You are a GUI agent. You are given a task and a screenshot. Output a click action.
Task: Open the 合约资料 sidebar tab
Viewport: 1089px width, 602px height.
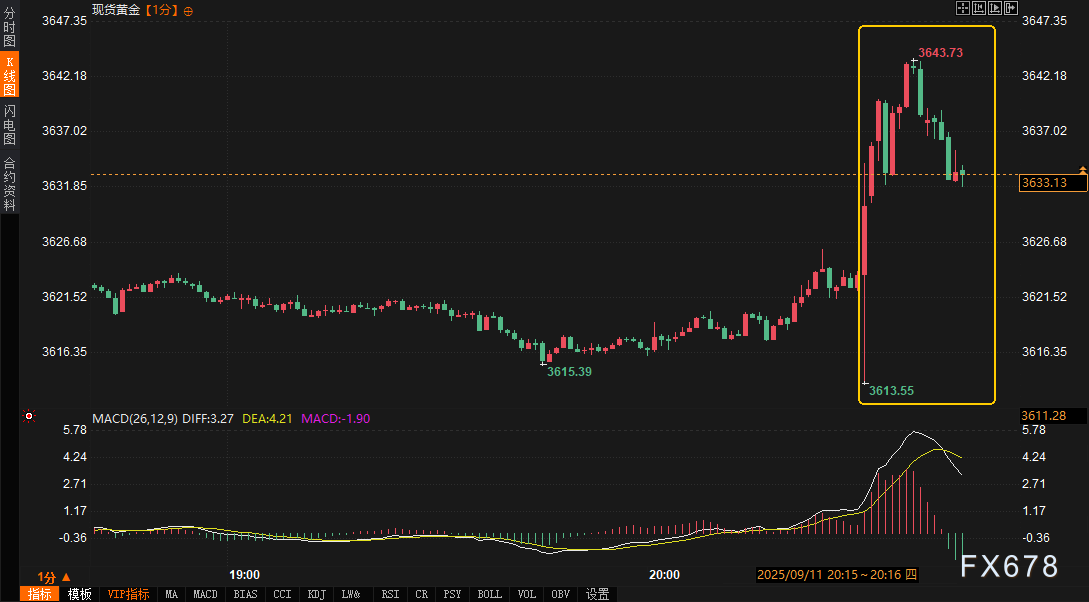point(9,184)
